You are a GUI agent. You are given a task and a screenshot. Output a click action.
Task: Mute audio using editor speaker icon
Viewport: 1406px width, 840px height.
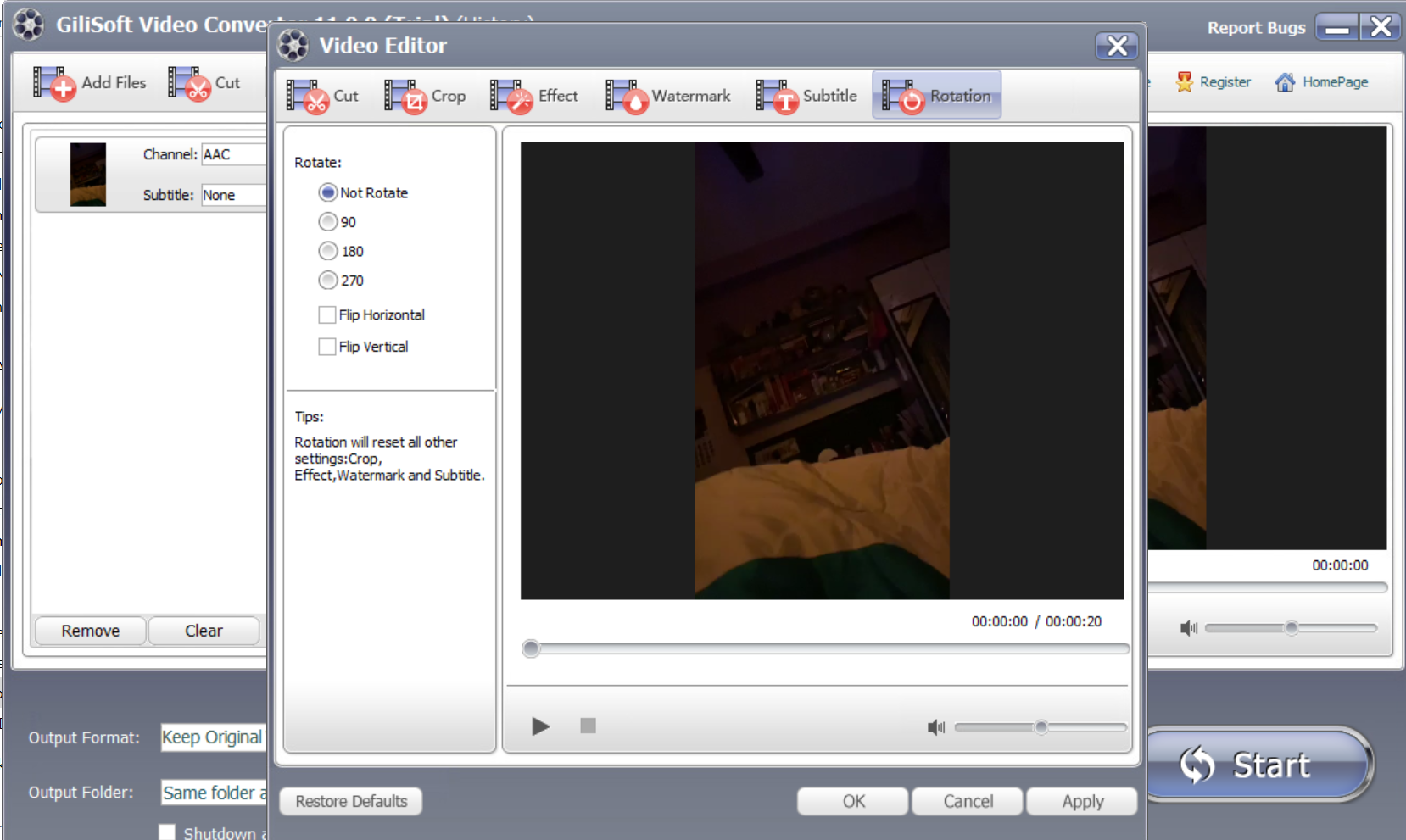(x=935, y=727)
